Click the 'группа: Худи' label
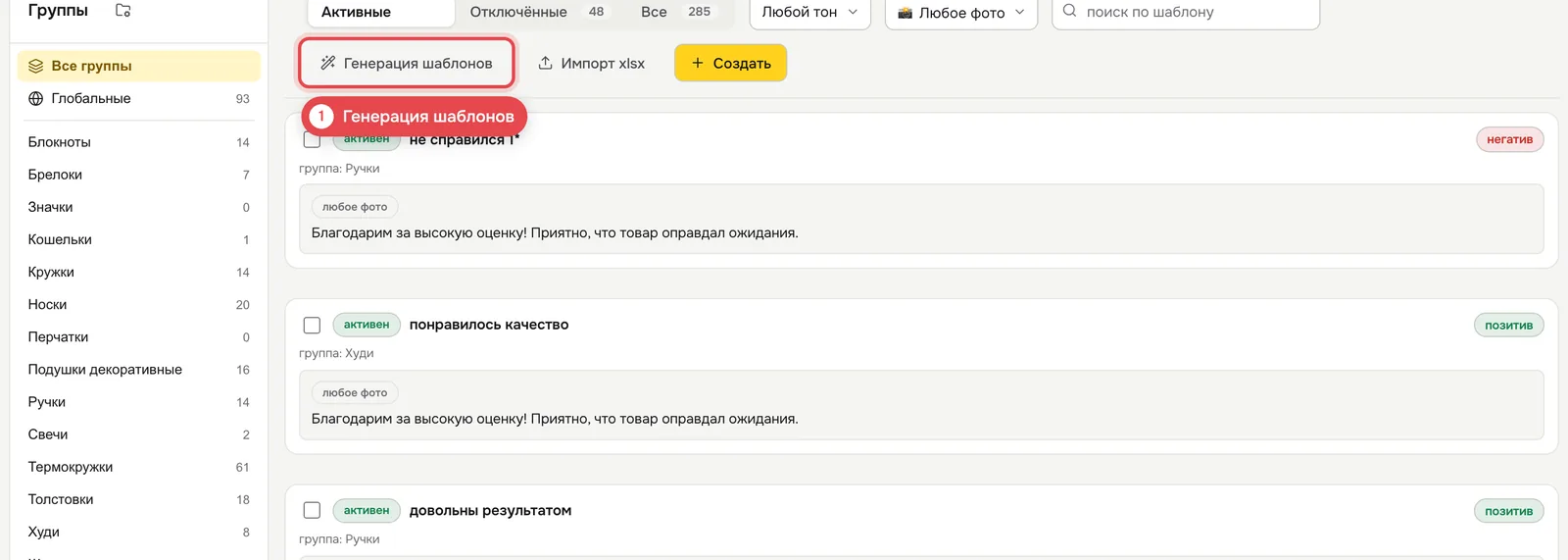The height and width of the screenshot is (560, 1568). point(336,353)
